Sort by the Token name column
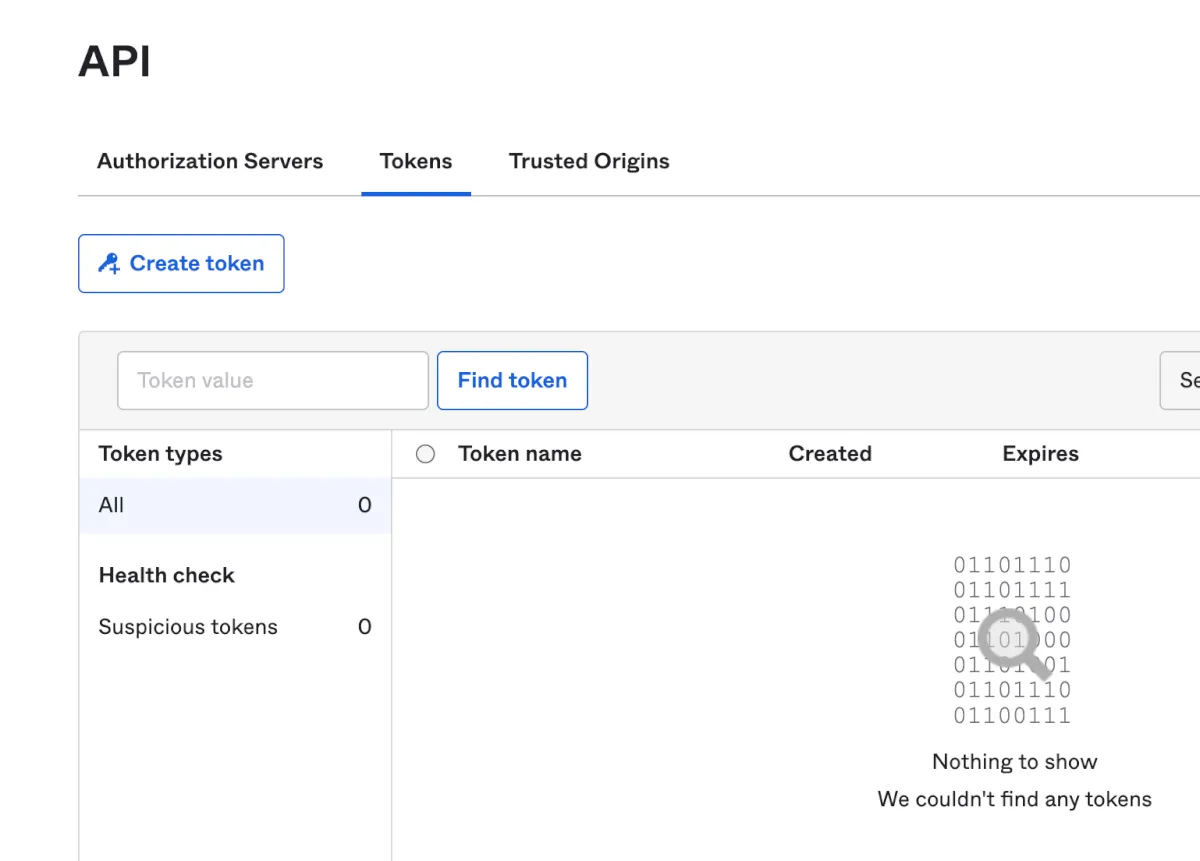The width and height of the screenshot is (1200, 861). click(x=519, y=454)
